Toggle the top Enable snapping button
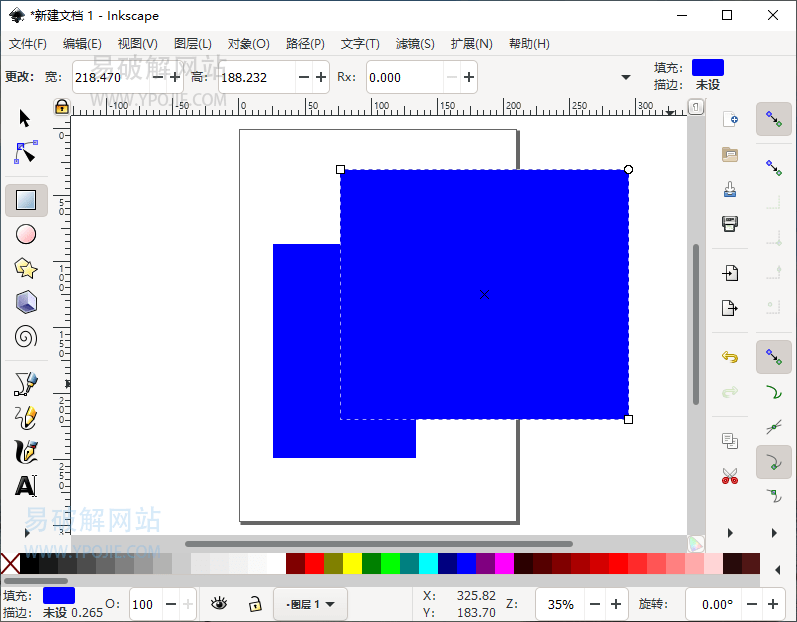 pyautogui.click(x=774, y=119)
